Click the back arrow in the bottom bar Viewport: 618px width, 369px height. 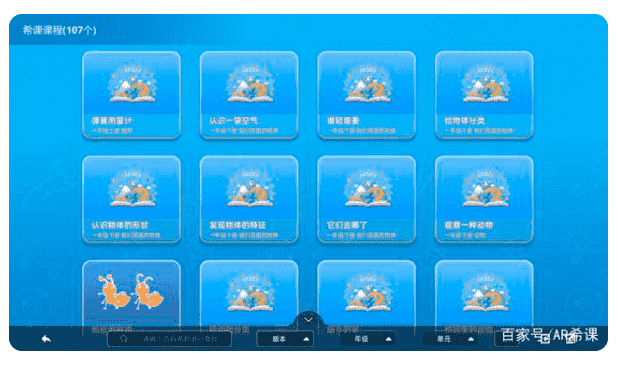(x=46, y=339)
